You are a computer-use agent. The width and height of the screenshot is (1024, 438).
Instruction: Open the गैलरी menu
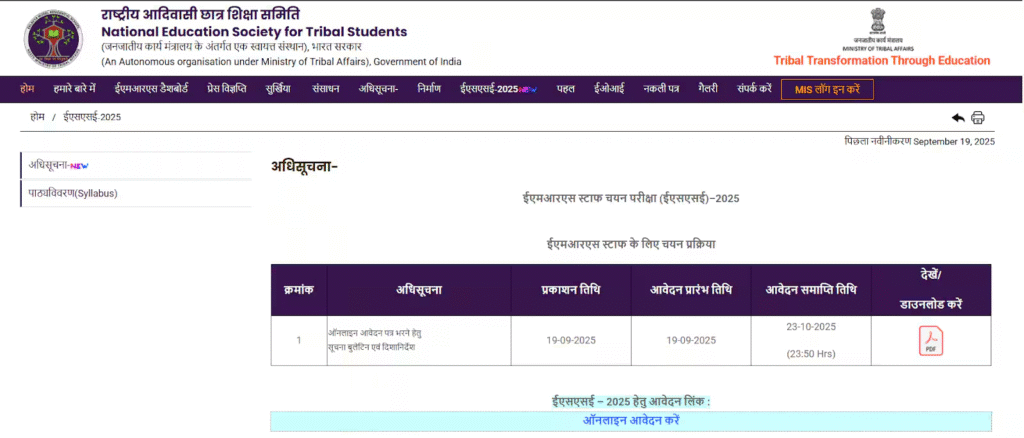tap(708, 89)
